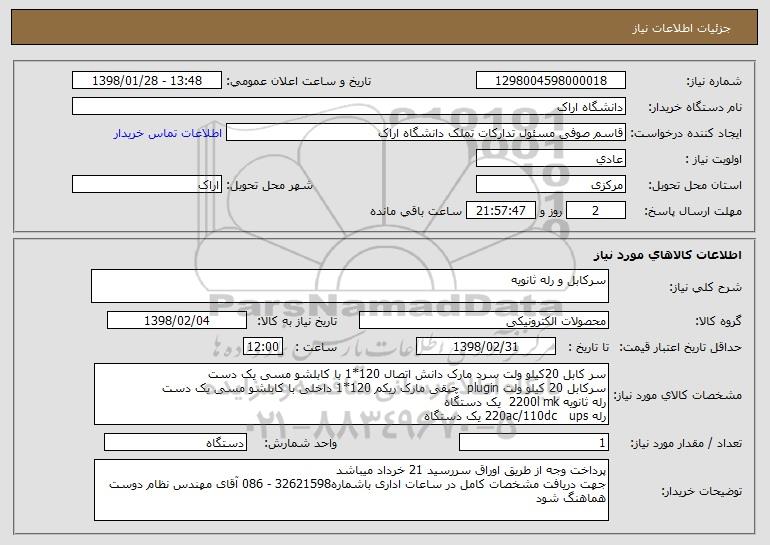This screenshot has height=545, width=770.
Task: Select the label تاریخ نیاز به کالا
Action: (297, 321)
